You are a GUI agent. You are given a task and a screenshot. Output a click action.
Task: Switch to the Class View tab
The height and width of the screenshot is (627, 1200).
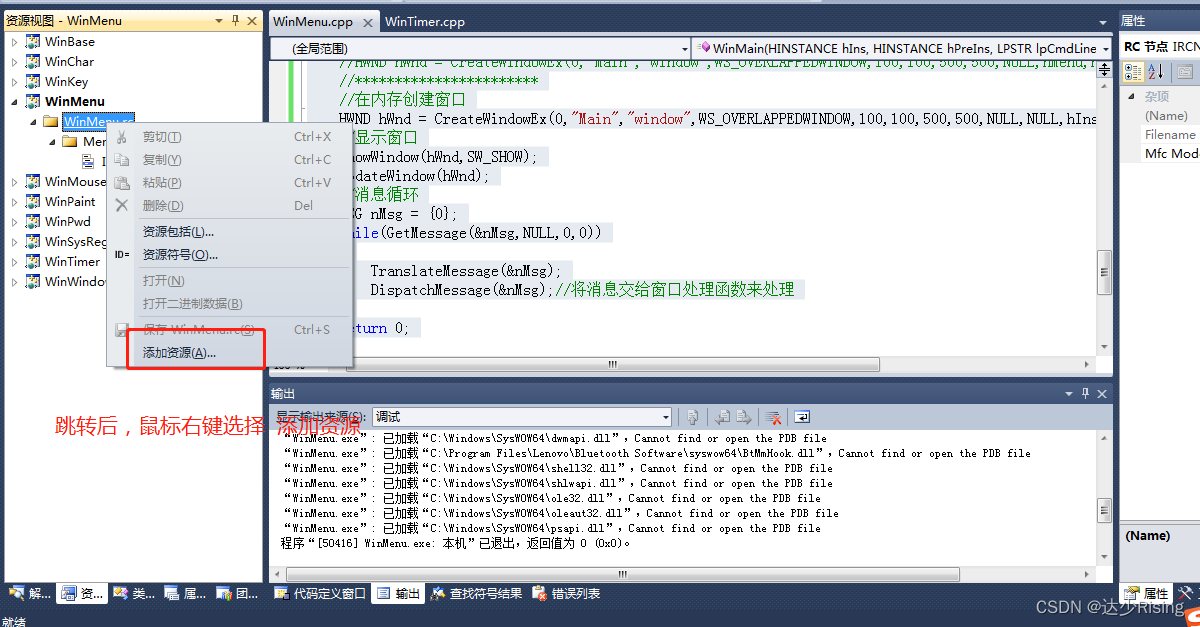coord(133,594)
